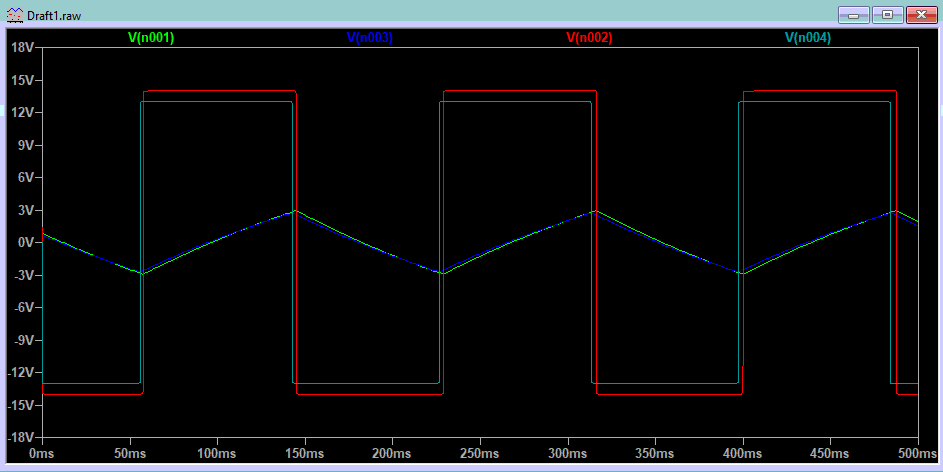Click the -3V vertical axis label
Screen dimensions: 943x472
[24, 275]
